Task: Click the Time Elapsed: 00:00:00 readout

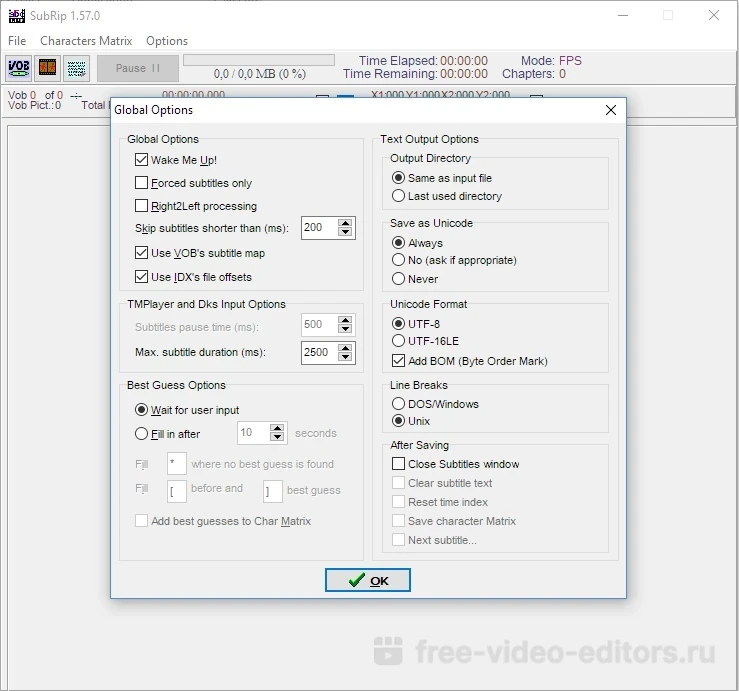Action: point(423,61)
